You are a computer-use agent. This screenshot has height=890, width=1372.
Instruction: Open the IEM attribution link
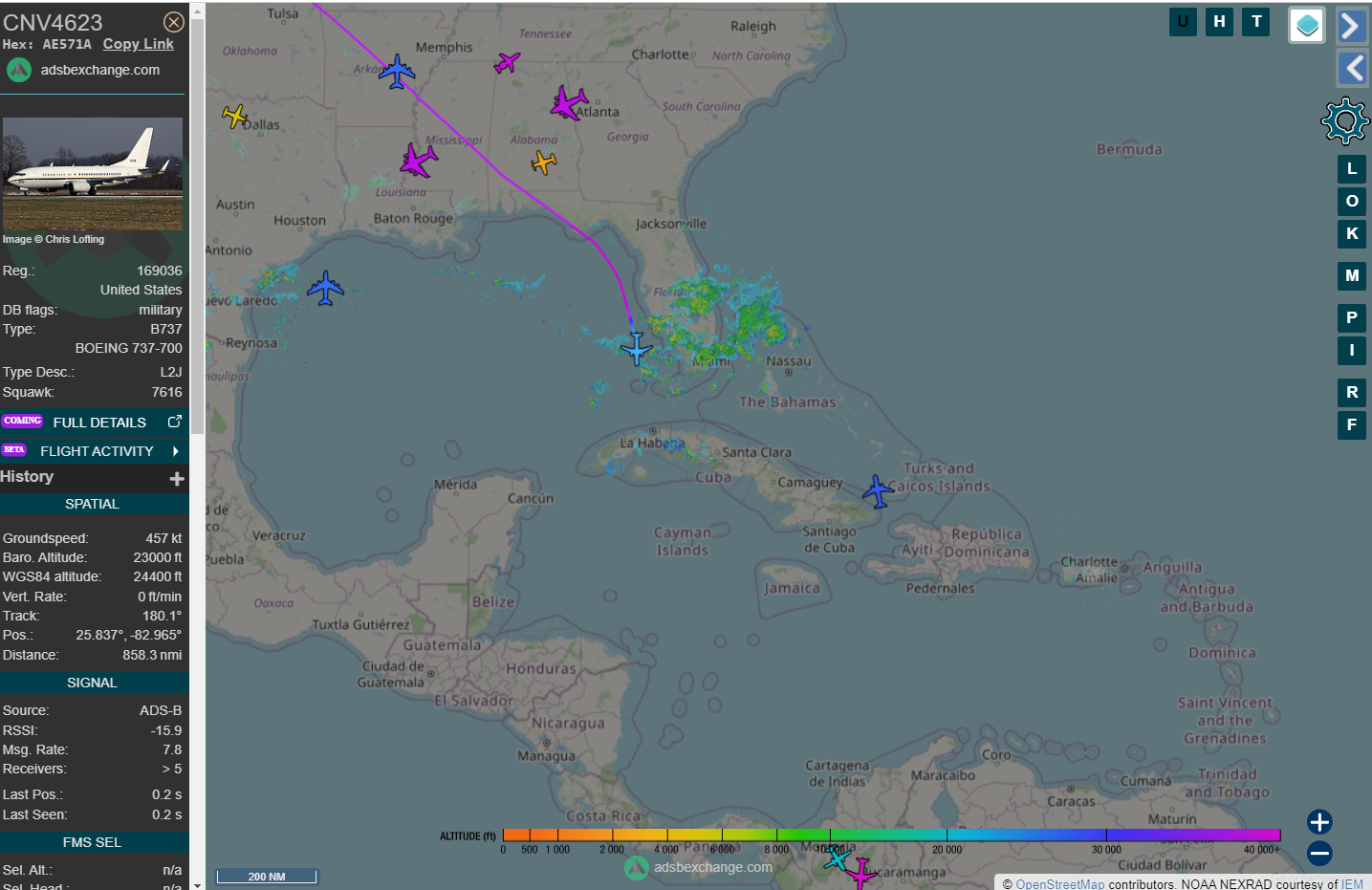(1352, 884)
